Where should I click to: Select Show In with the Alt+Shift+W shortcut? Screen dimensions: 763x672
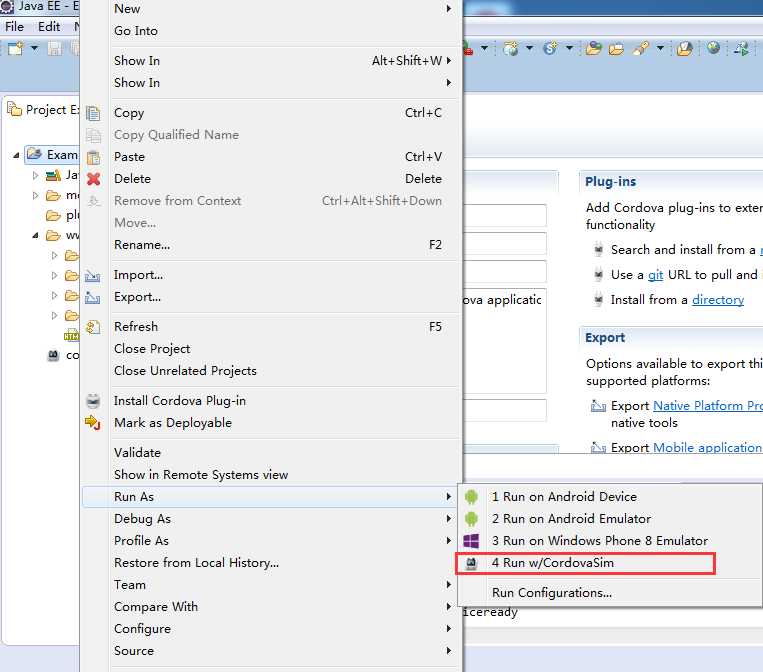click(272, 61)
